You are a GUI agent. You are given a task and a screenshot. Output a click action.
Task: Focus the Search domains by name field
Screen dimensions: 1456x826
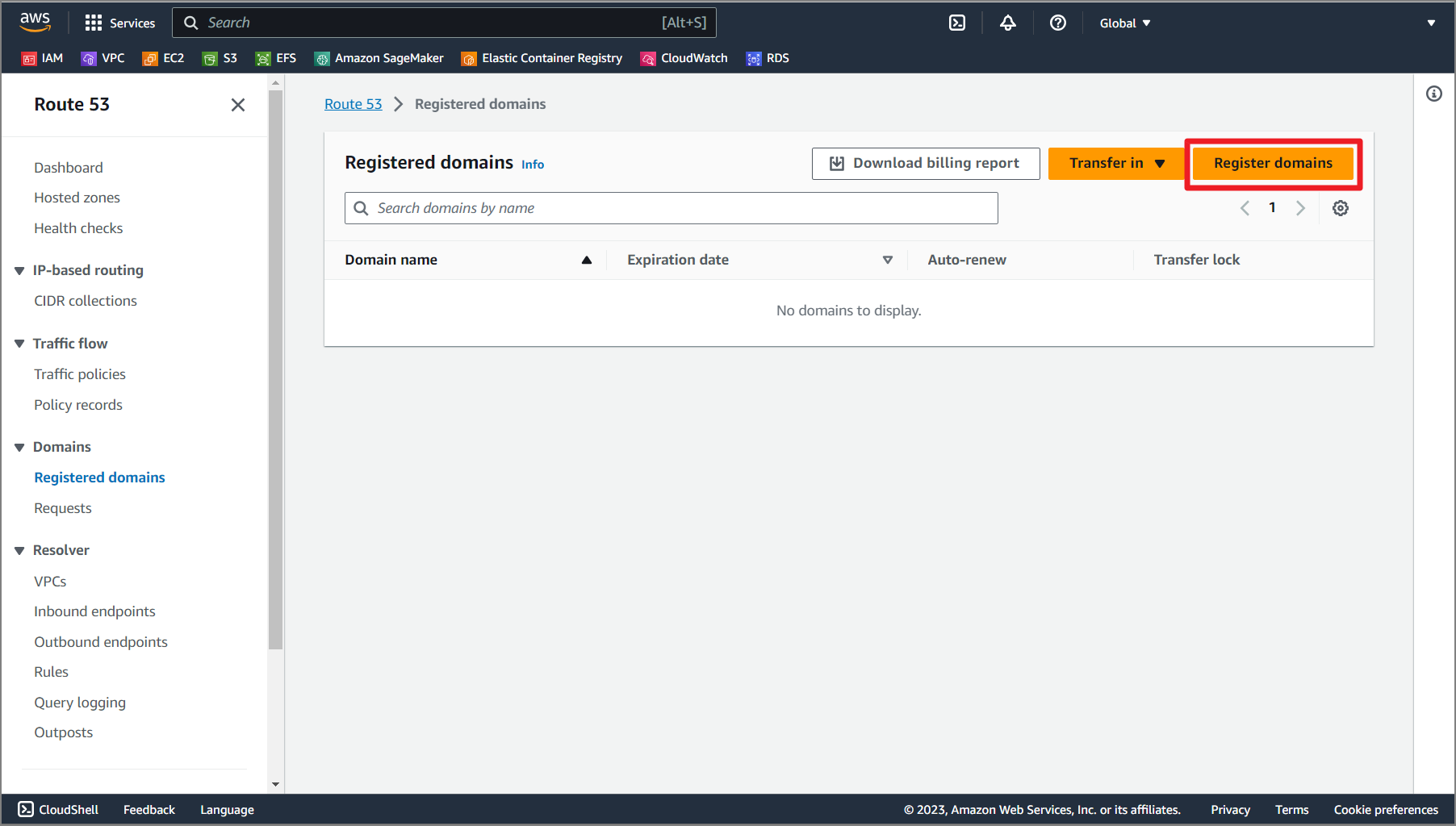(x=672, y=208)
